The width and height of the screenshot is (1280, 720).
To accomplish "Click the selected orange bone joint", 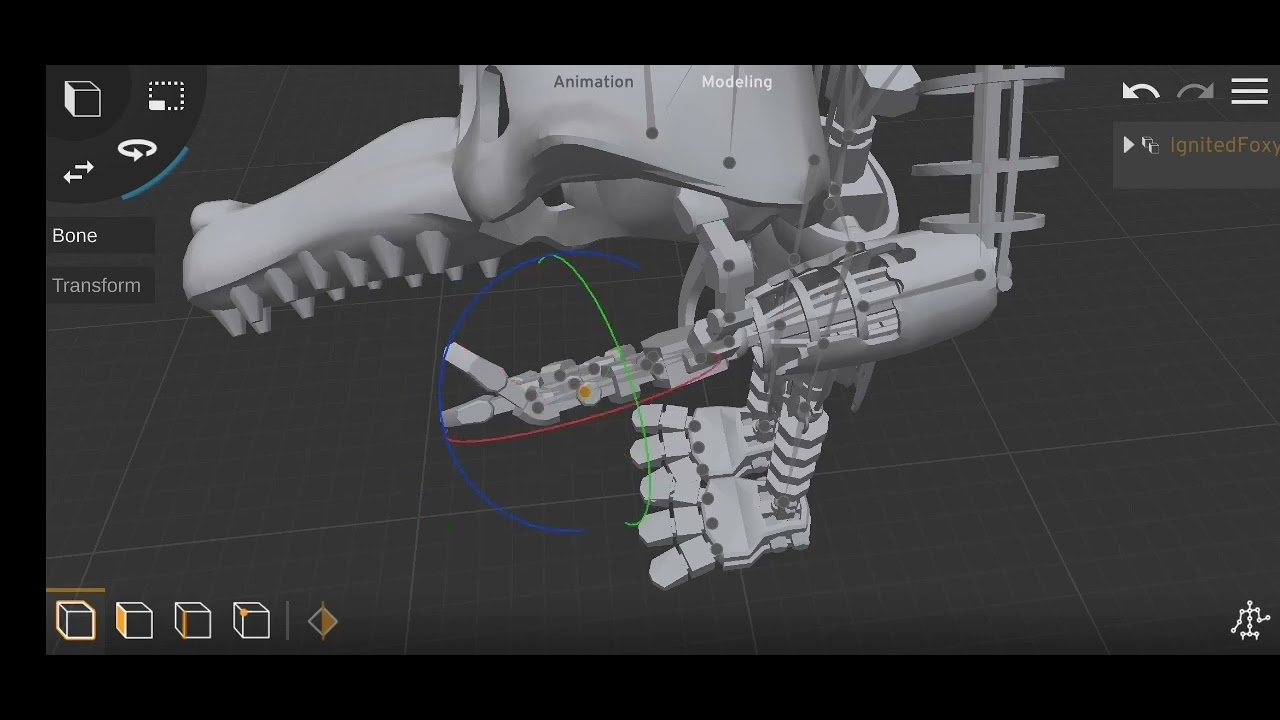I will pyautogui.click(x=585, y=394).
